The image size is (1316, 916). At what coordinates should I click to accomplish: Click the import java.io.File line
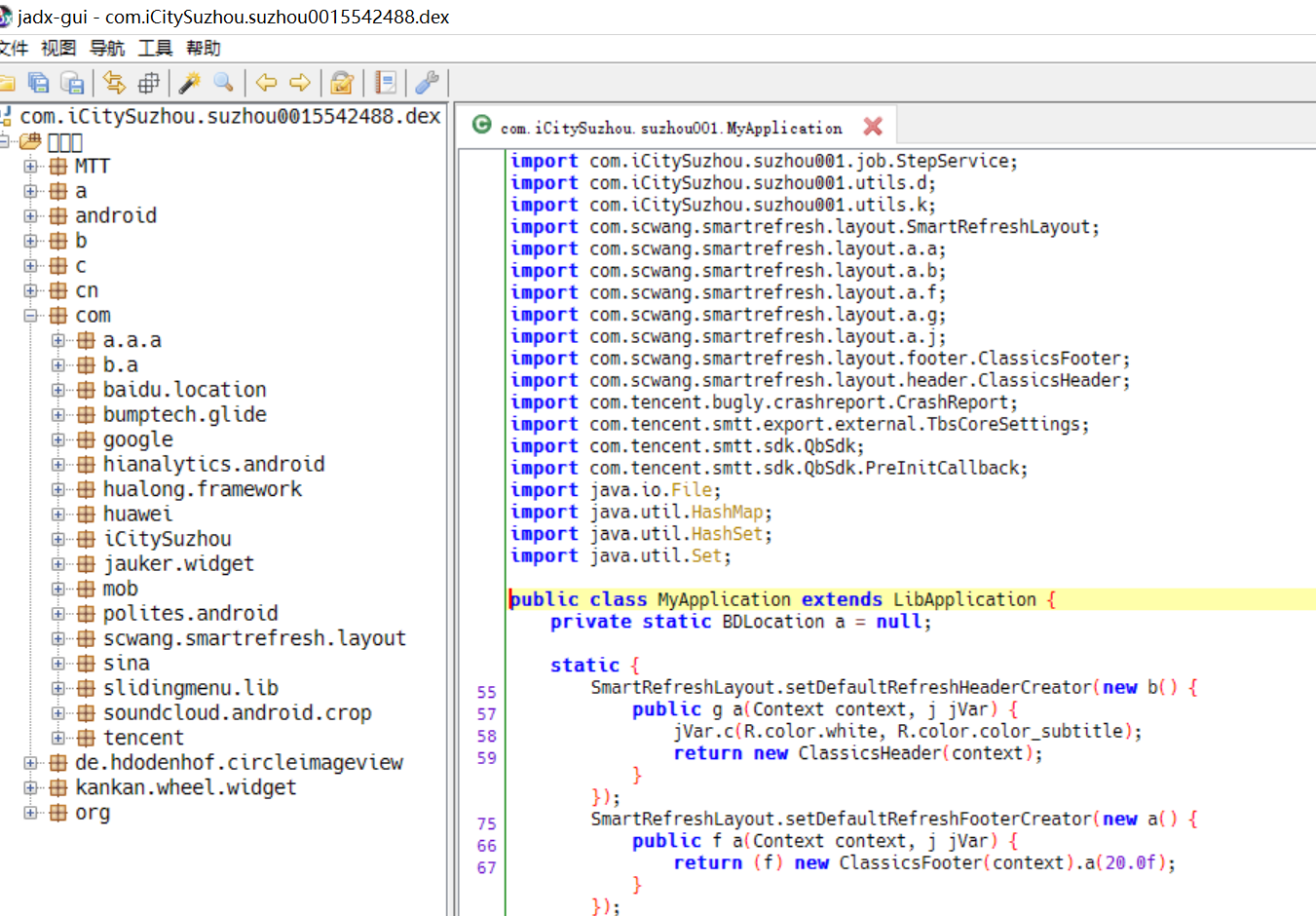[616, 490]
